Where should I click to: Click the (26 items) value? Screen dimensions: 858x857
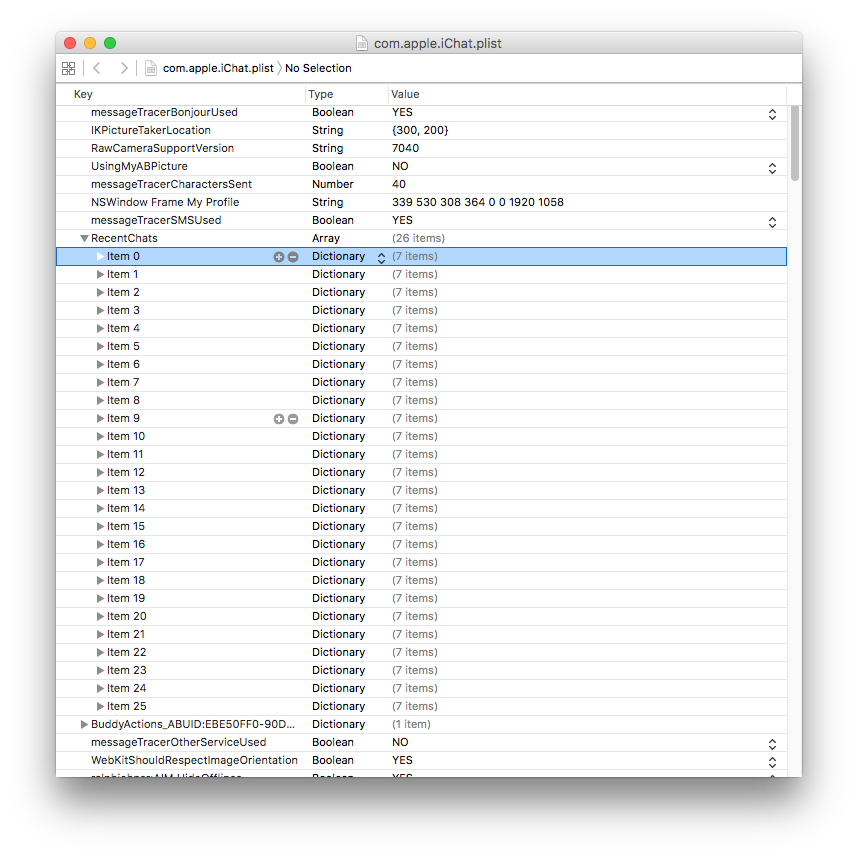419,239
